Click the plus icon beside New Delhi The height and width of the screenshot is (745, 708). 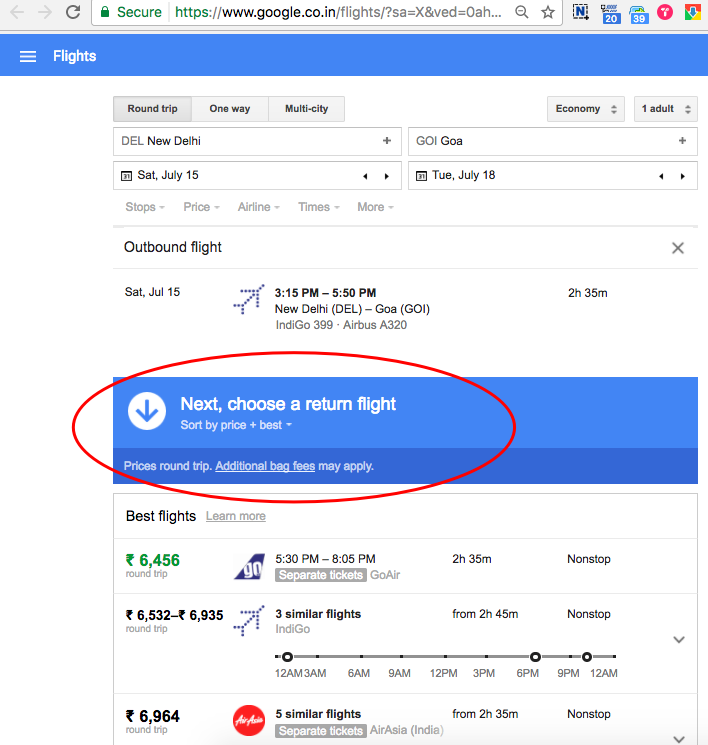387,141
